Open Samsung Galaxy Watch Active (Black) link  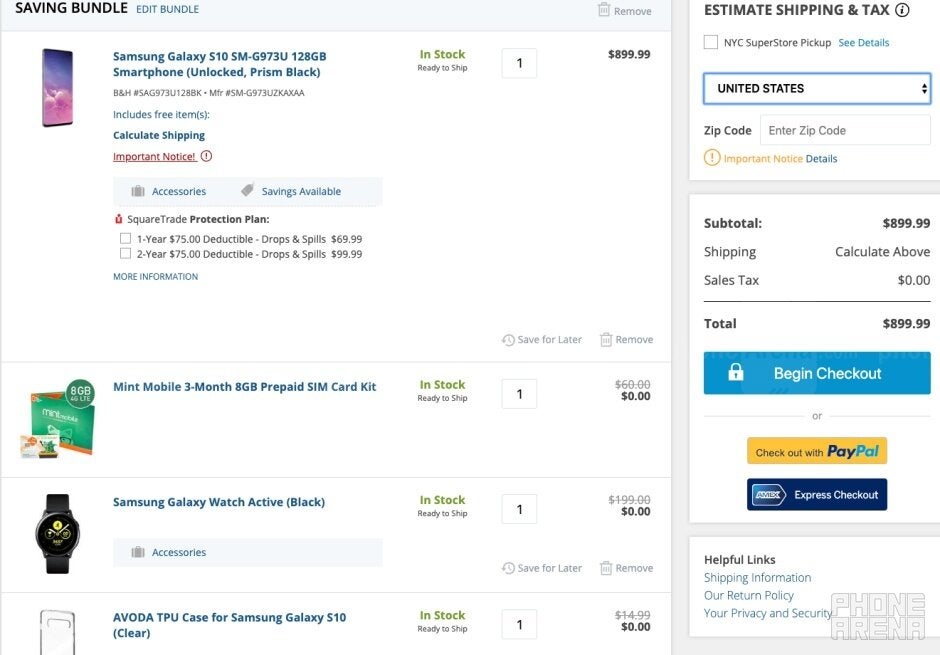click(219, 502)
